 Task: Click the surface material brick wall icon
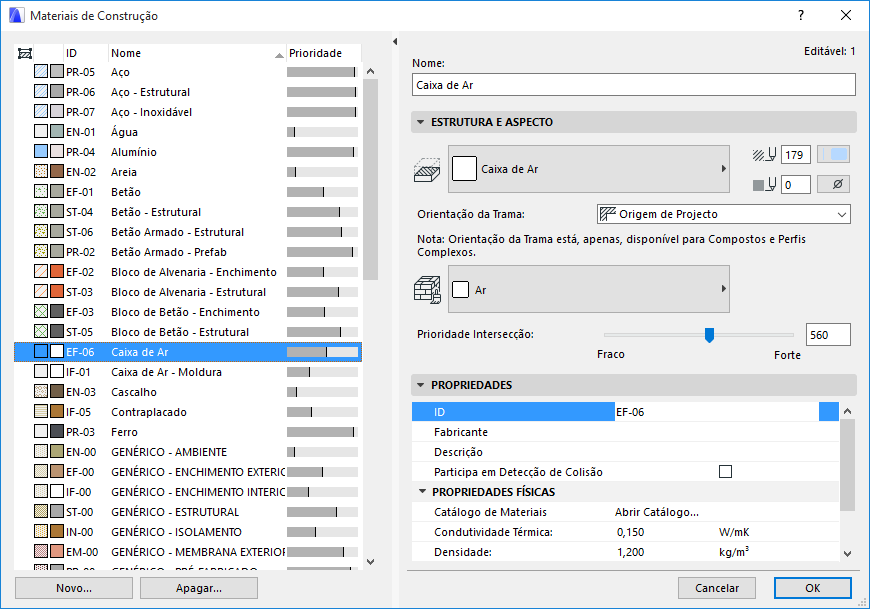click(427, 290)
